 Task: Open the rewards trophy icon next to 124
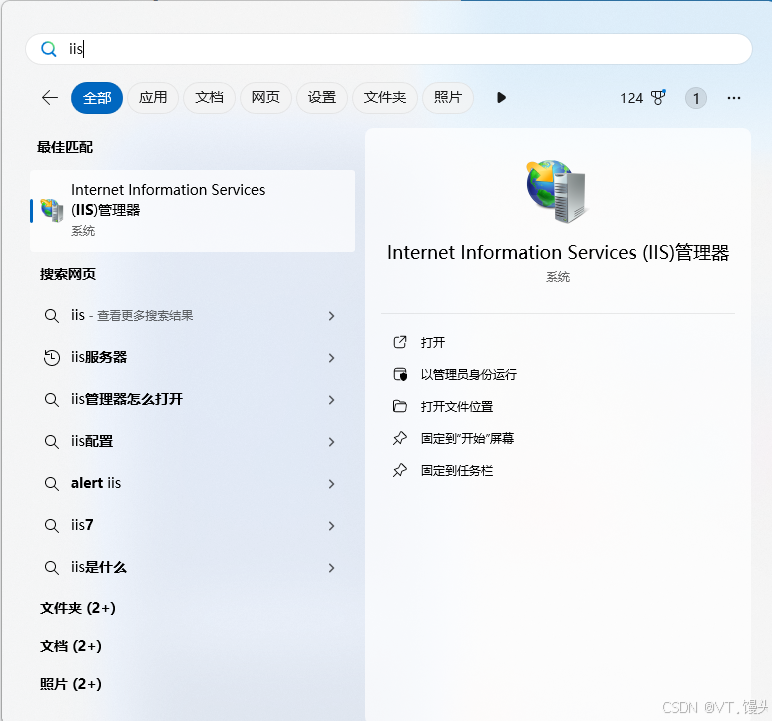coord(658,97)
